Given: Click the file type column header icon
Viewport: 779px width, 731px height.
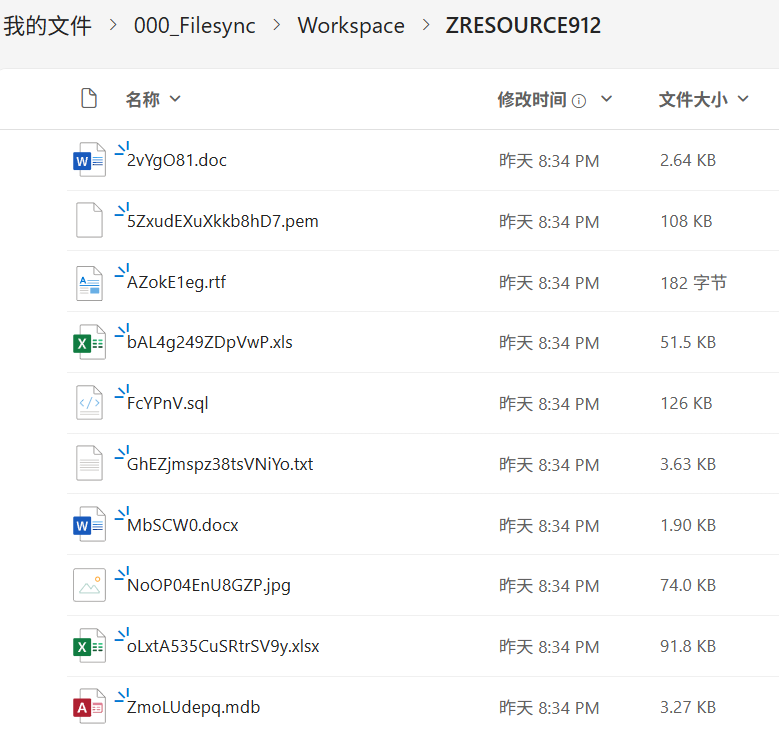Looking at the screenshot, I should 89,98.
